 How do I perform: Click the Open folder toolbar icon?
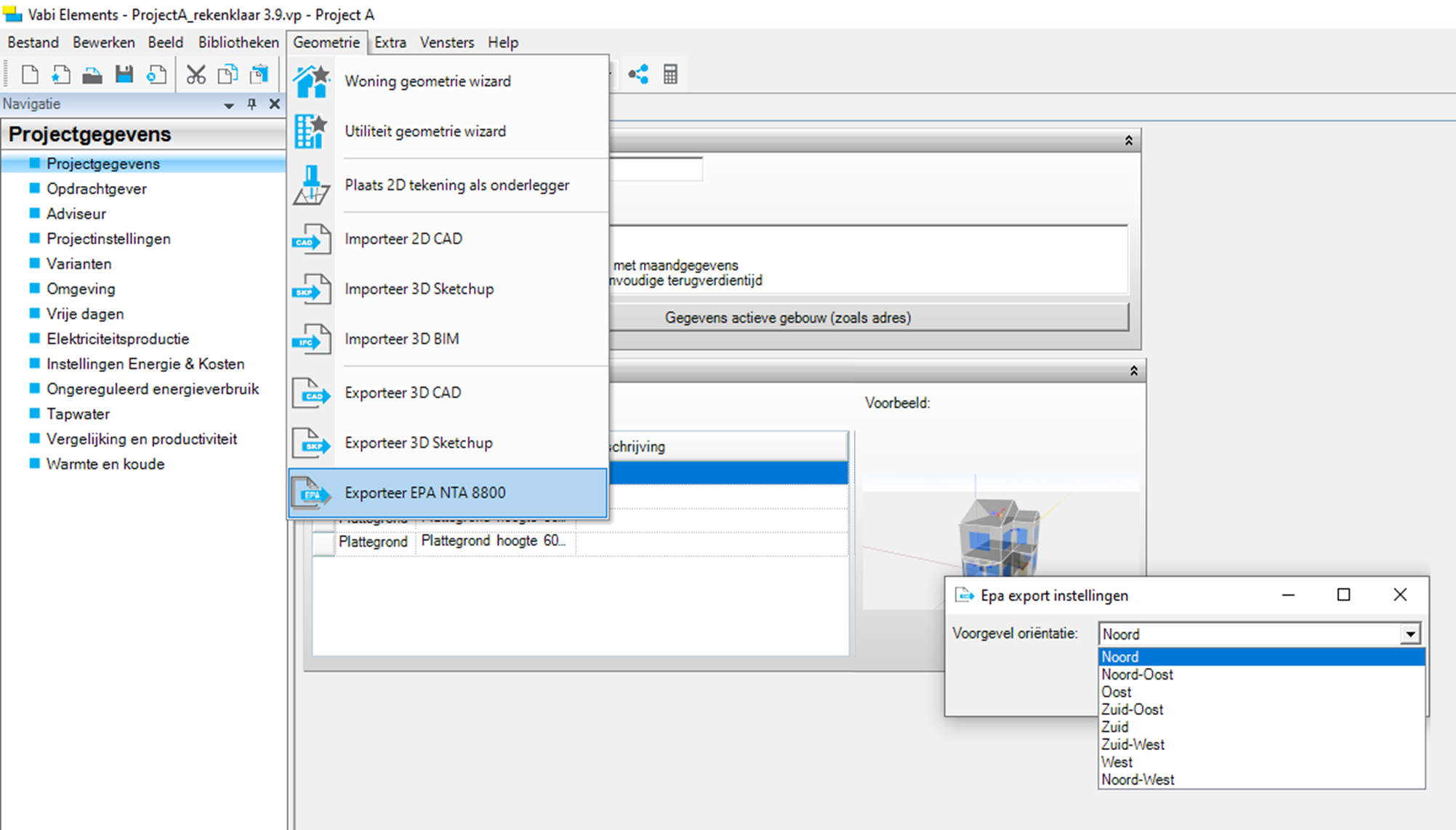click(92, 74)
